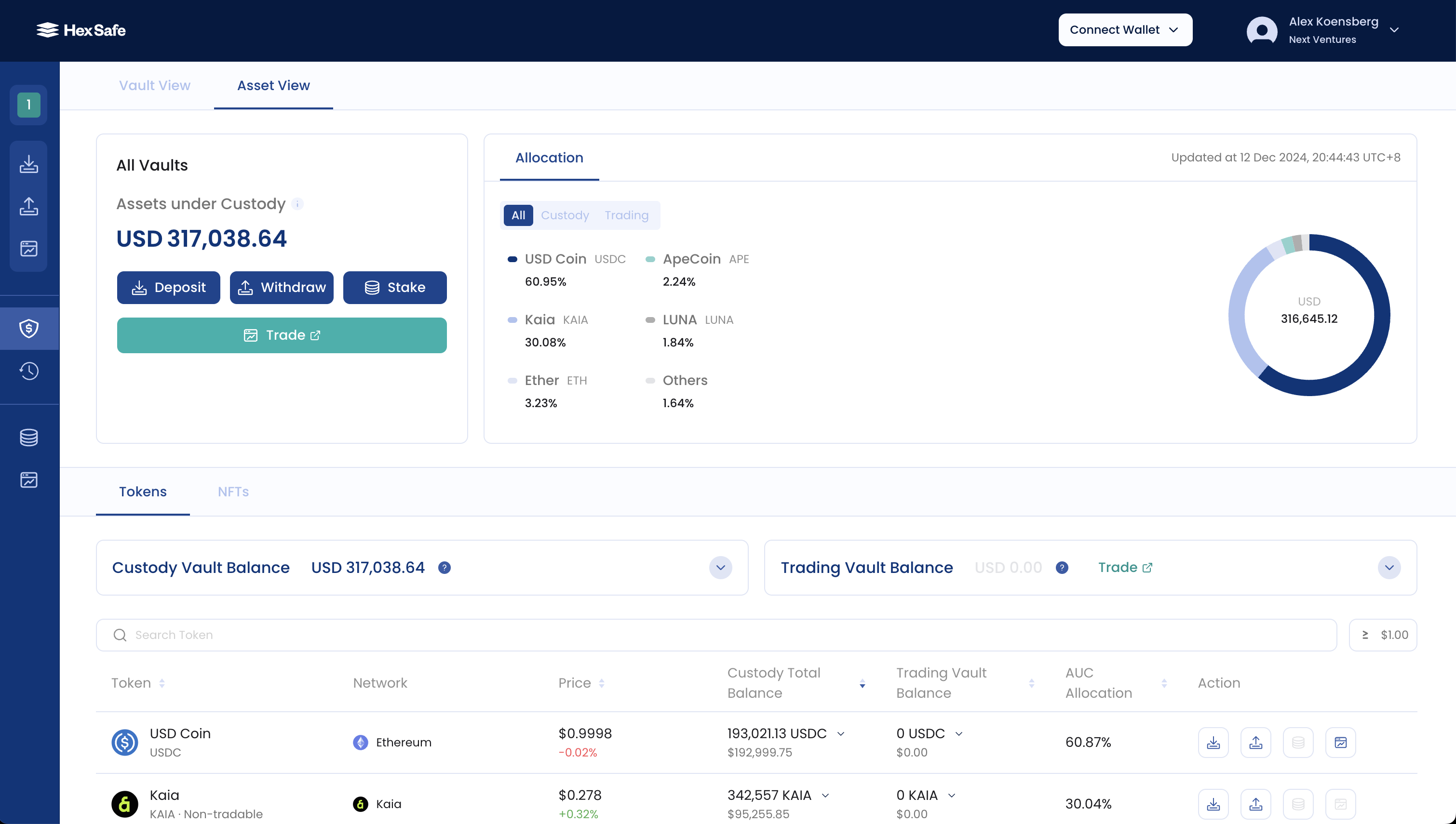Click the withdraw icon in Kaia row
Screen dimensions: 1456x824
(1255, 804)
